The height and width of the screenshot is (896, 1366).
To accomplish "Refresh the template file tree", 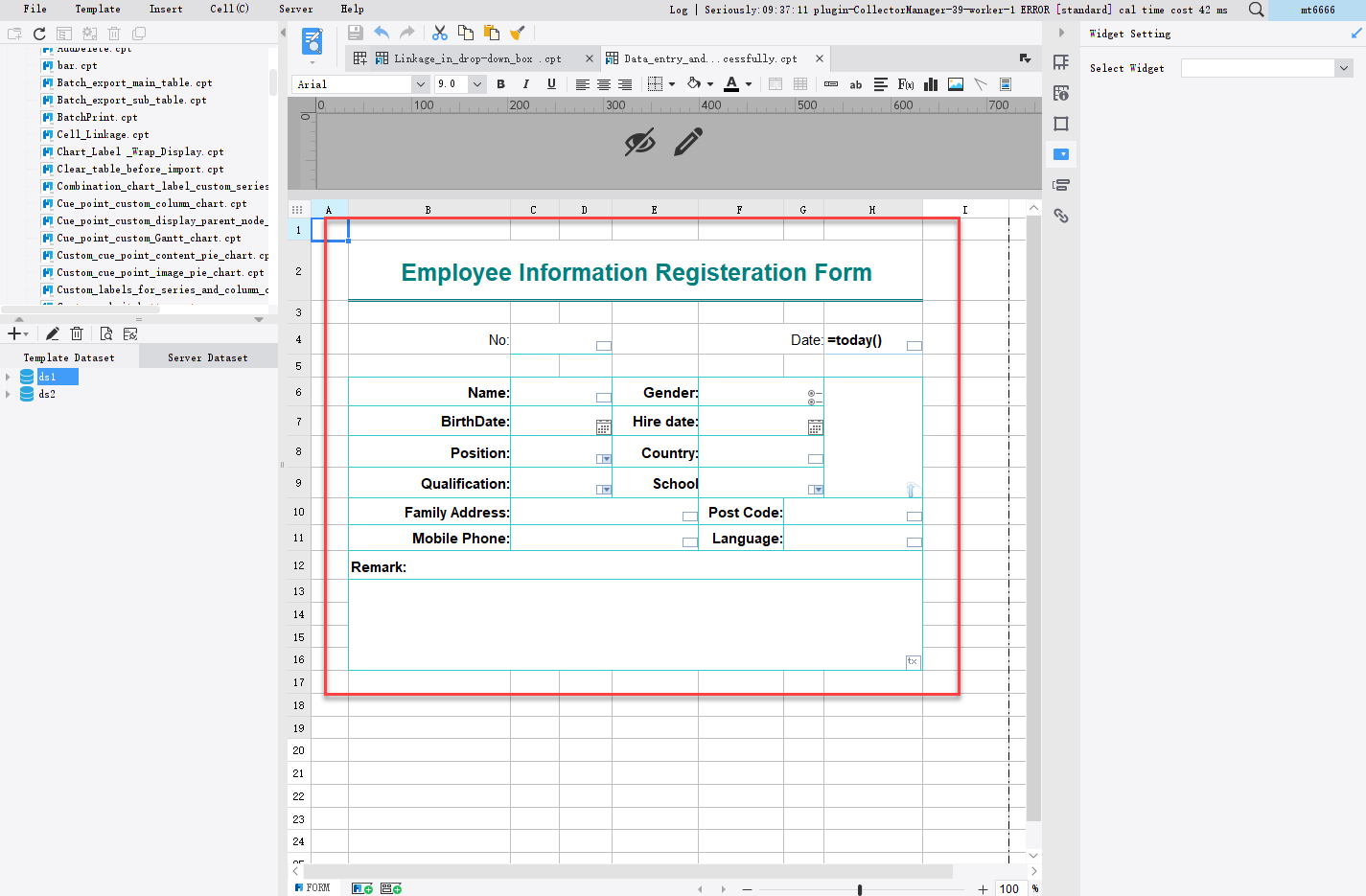I will pyautogui.click(x=39, y=34).
